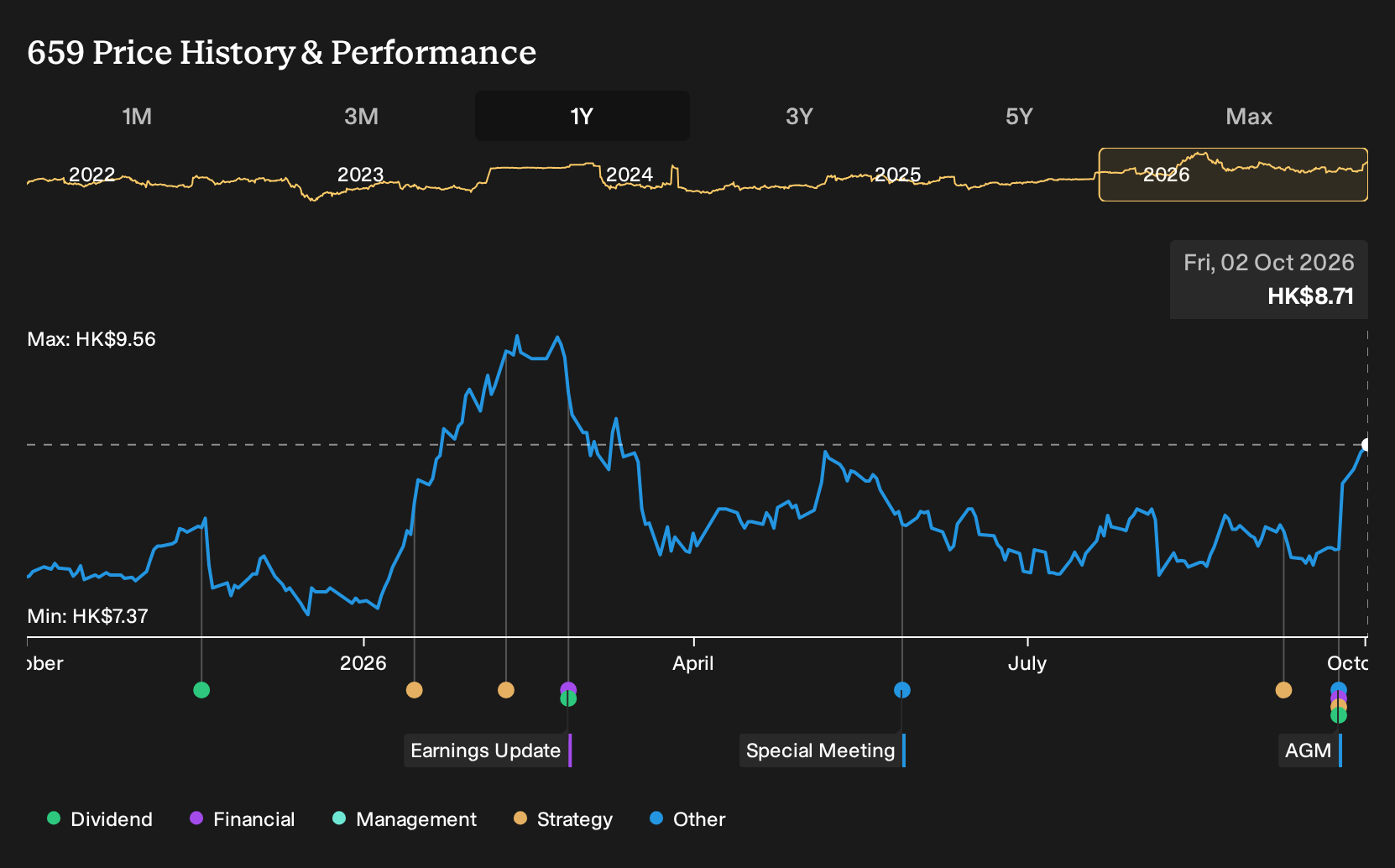Select the 1M time range tab
This screenshot has width=1395, height=868.
click(x=137, y=116)
